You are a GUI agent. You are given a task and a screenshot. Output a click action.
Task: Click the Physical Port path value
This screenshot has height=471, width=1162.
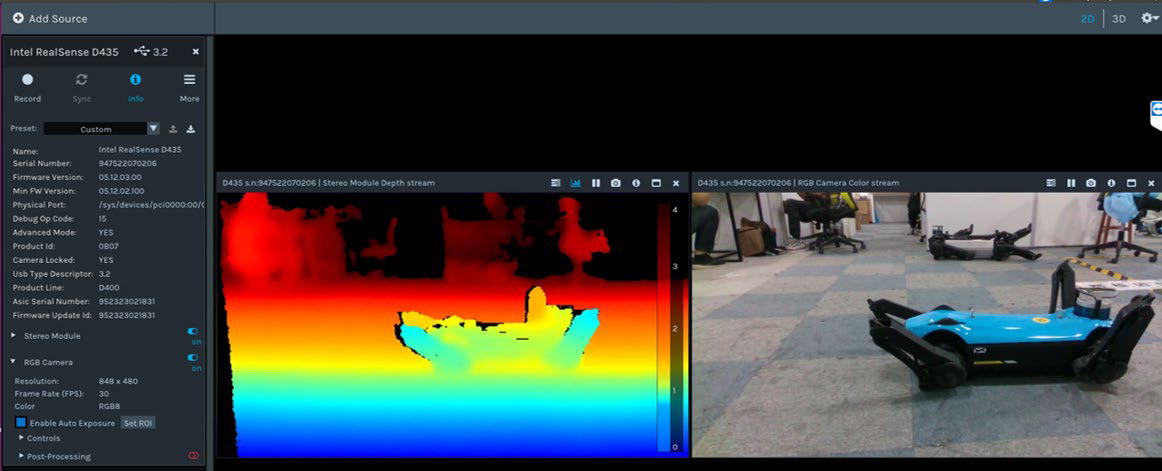[x=150, y=205]
